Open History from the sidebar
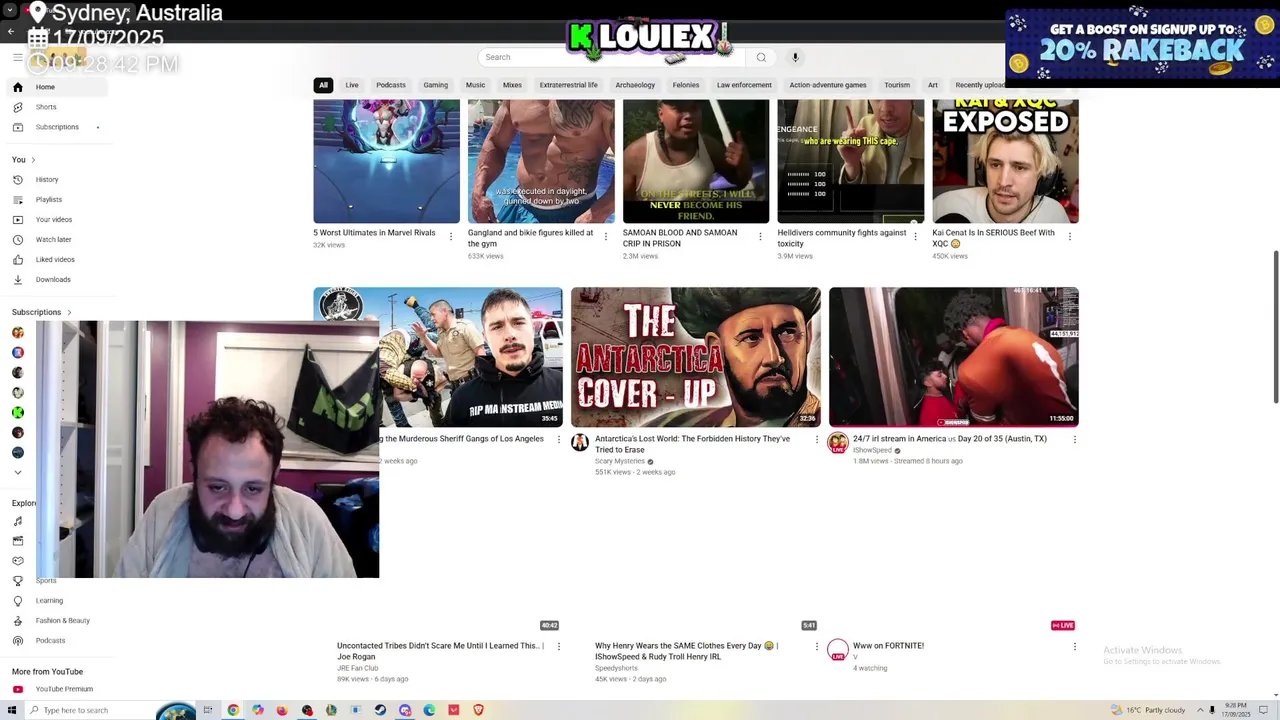This screenshot has height=720, width=1280. point(47,180)
